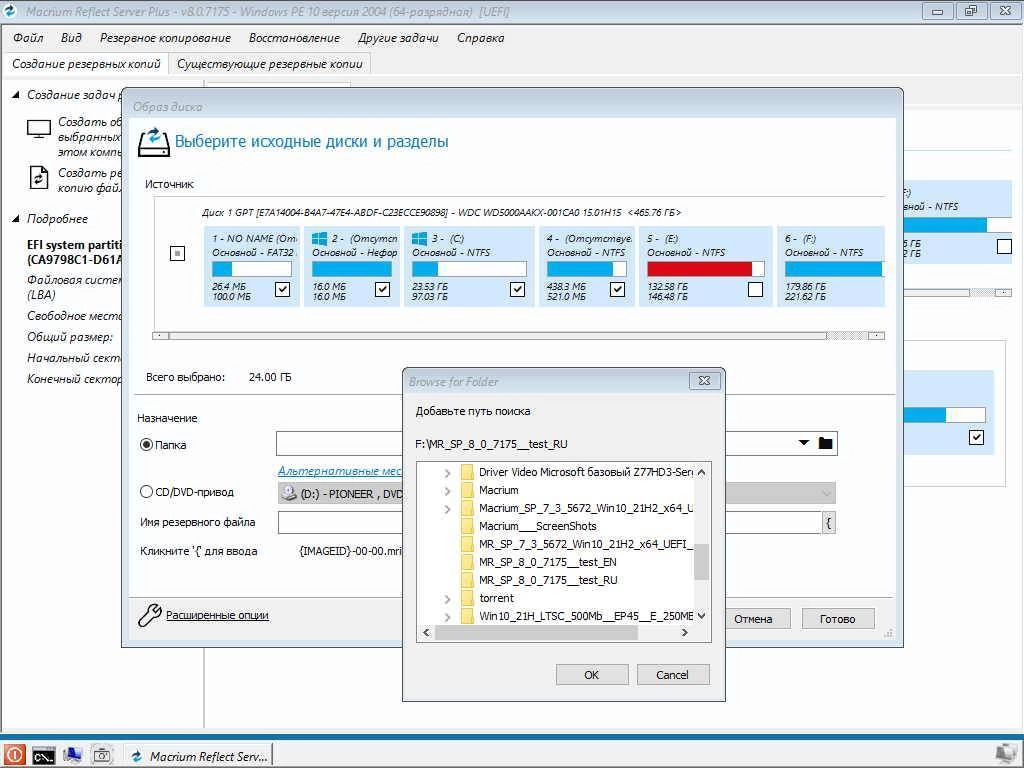Click the monitor icon for creating disk image

[39, 129]
